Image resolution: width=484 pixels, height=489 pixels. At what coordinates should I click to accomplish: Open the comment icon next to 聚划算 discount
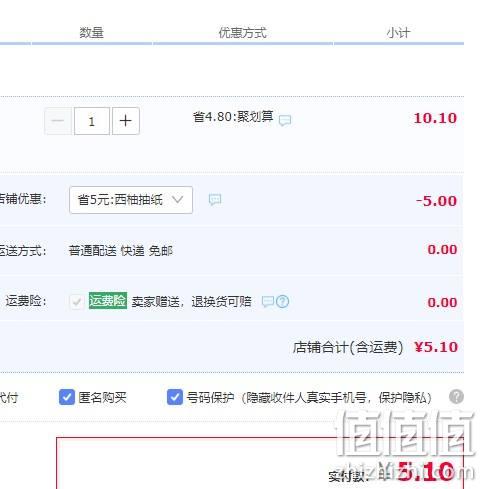point(285,120)
